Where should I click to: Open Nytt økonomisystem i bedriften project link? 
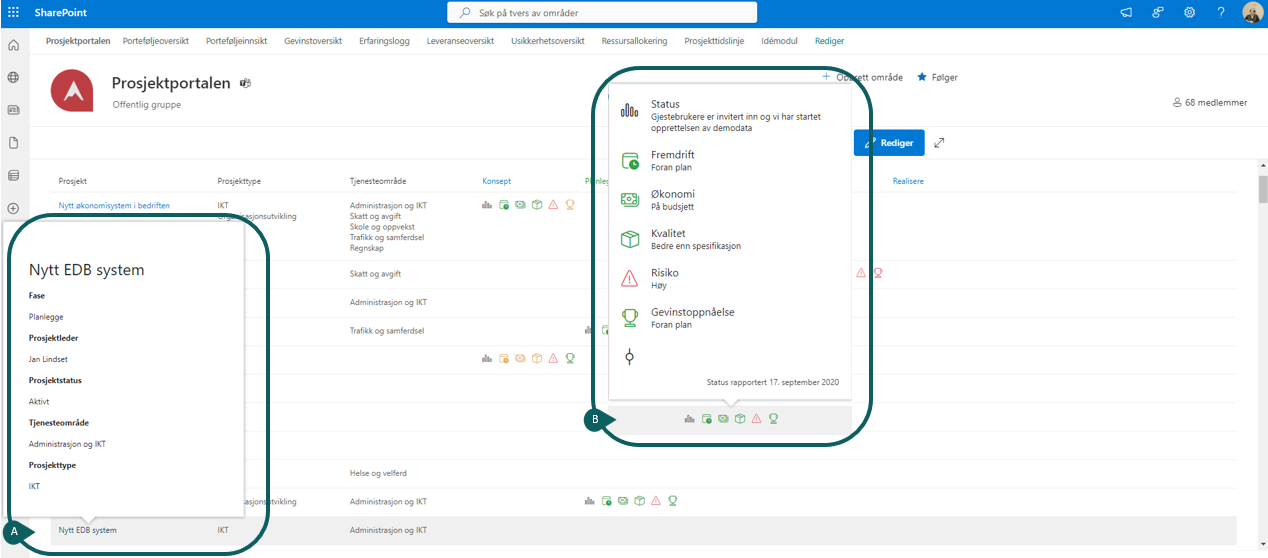(x=114, y=205)
